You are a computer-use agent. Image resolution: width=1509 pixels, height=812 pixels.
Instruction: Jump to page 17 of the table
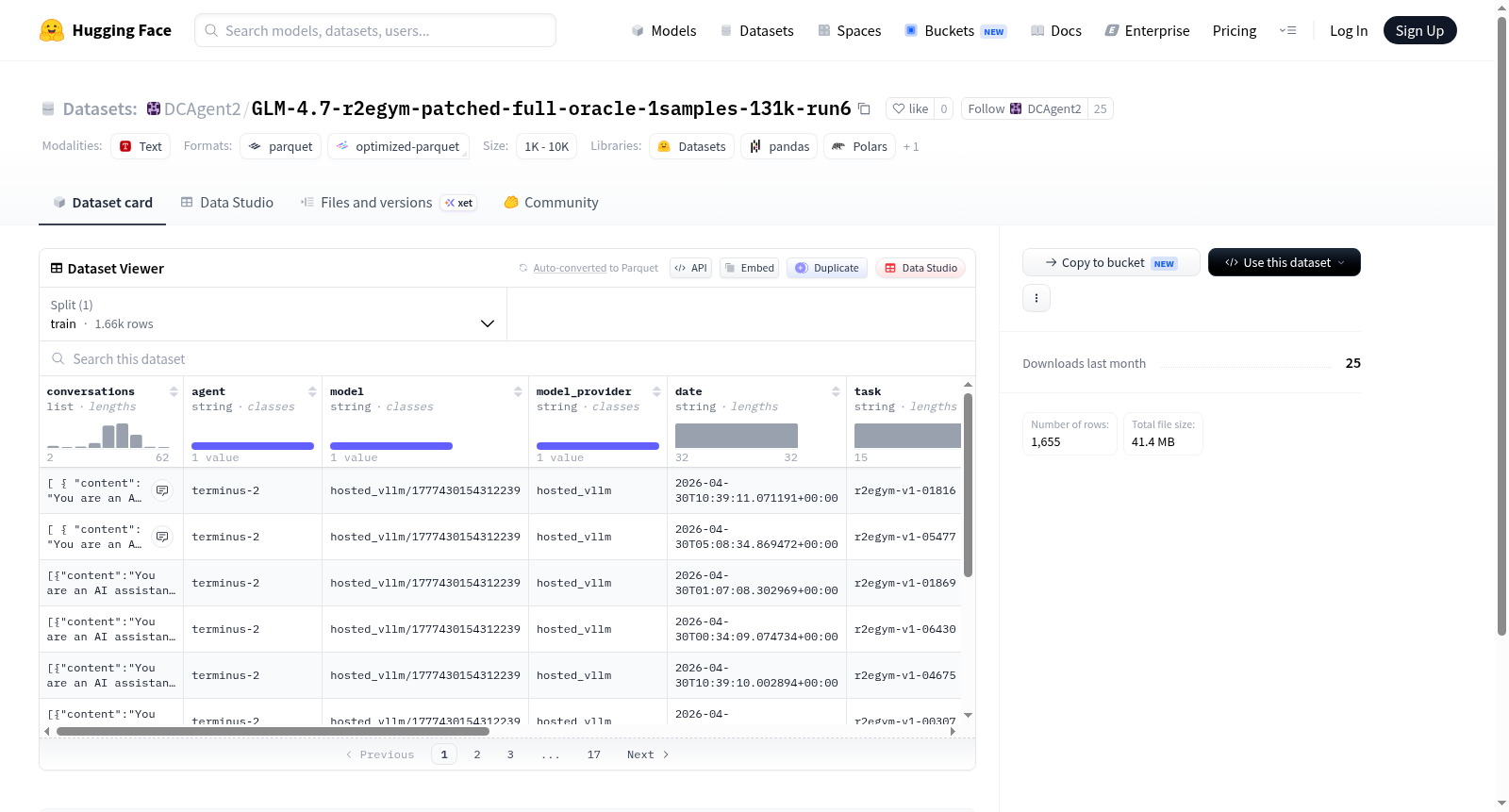[x=594, y=754]
